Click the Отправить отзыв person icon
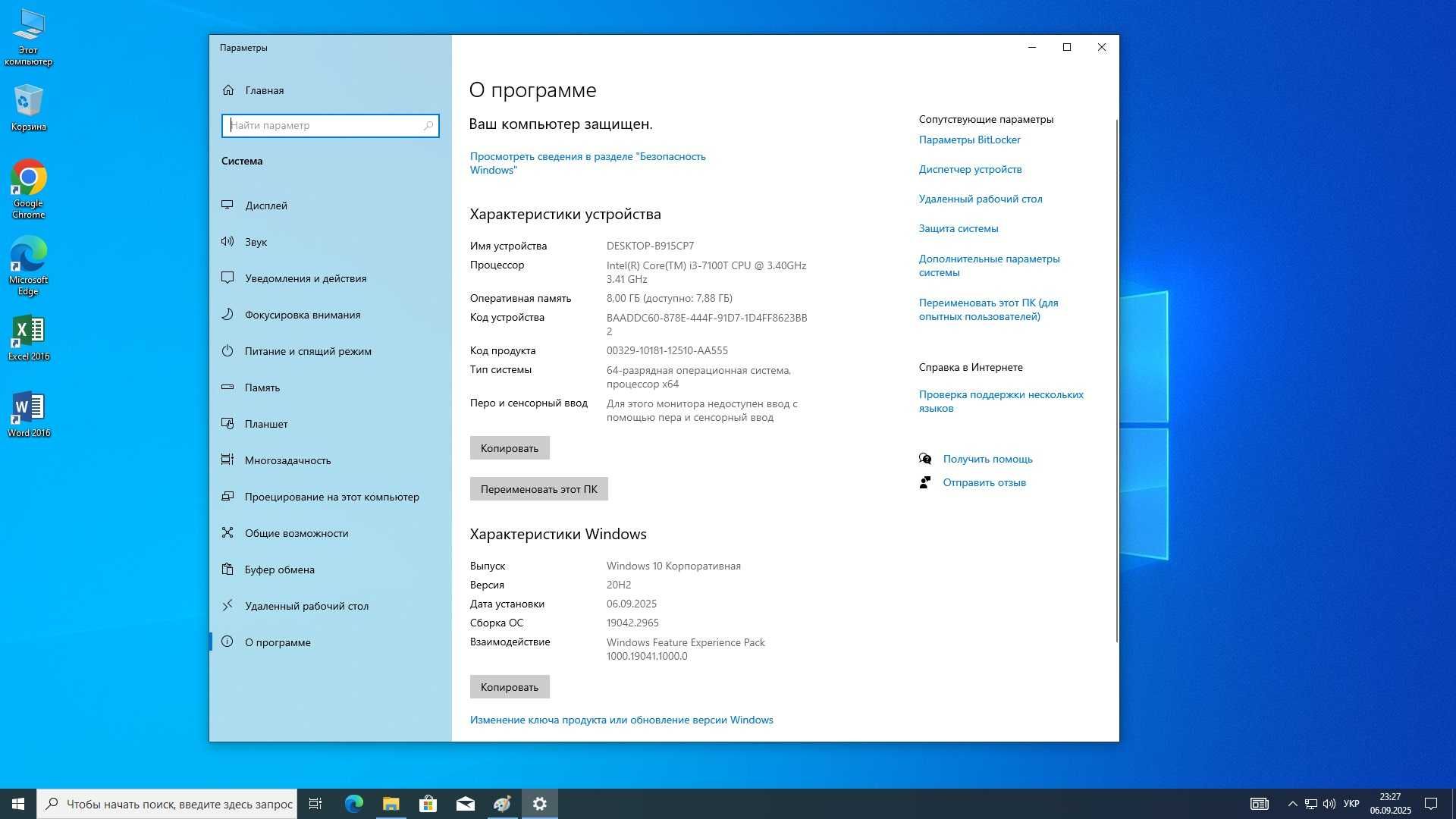The width and height of the screenshot is (1456, 819). click(x=925, y=482)
